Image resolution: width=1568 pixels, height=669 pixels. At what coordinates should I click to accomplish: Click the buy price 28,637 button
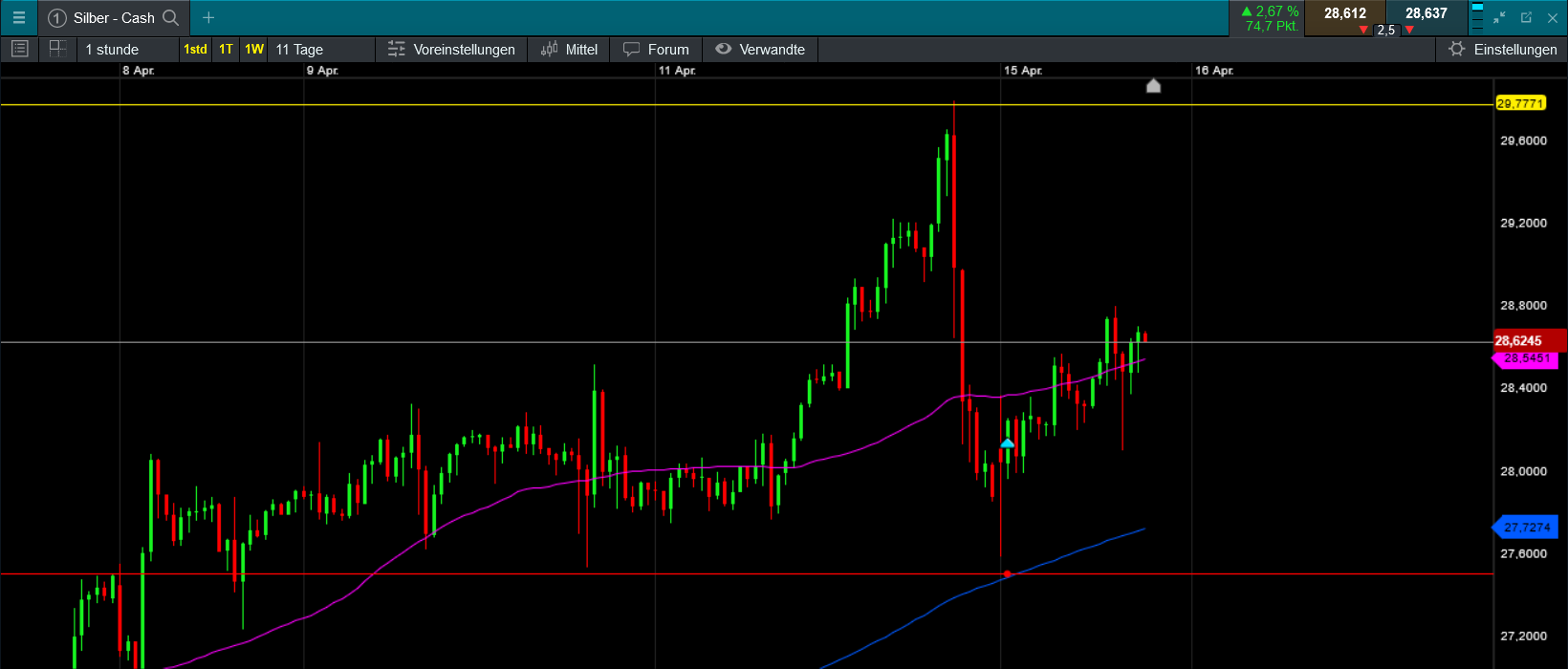click(x=1426, y=18)
